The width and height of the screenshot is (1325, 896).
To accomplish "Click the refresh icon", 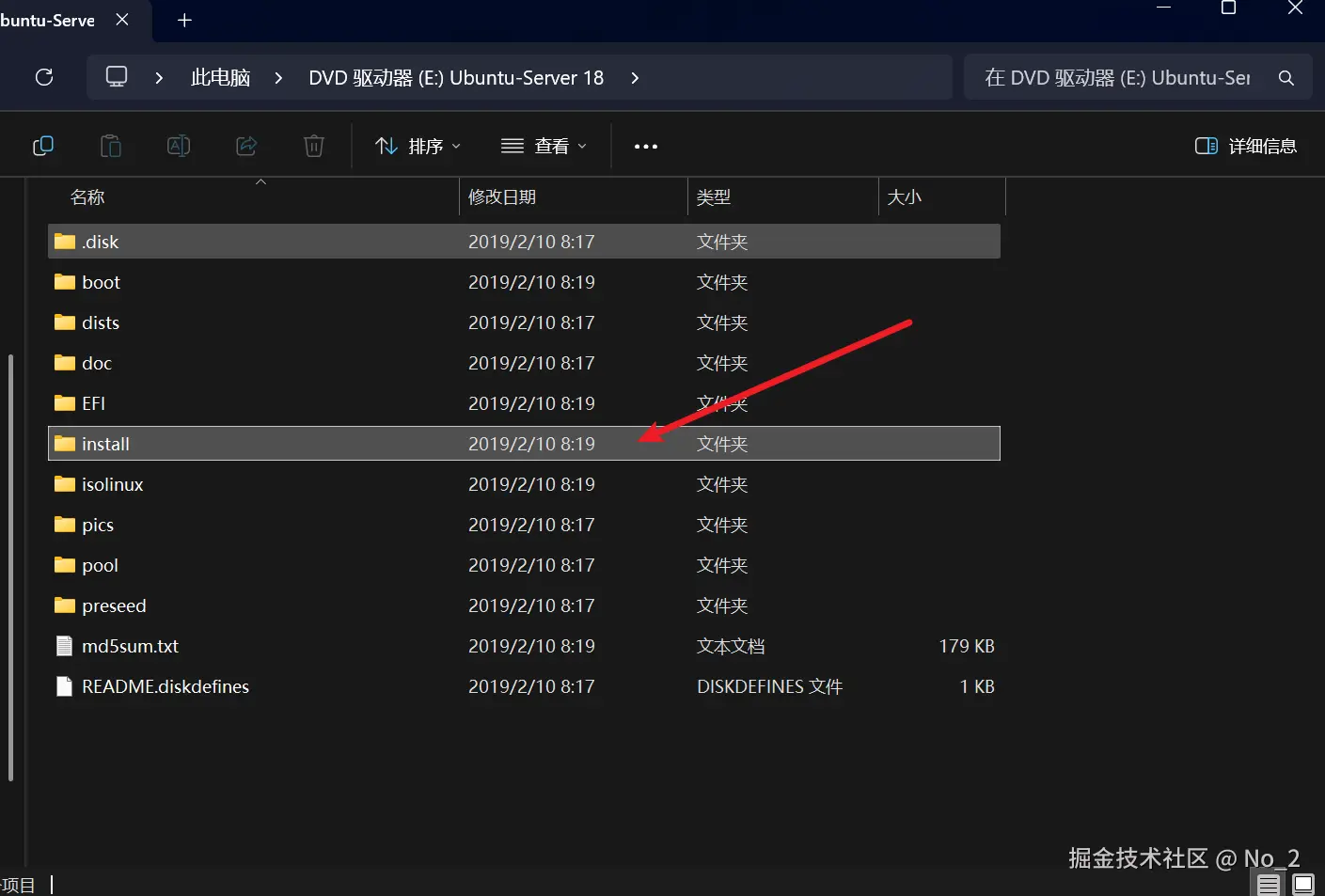I will pos(44,77).
